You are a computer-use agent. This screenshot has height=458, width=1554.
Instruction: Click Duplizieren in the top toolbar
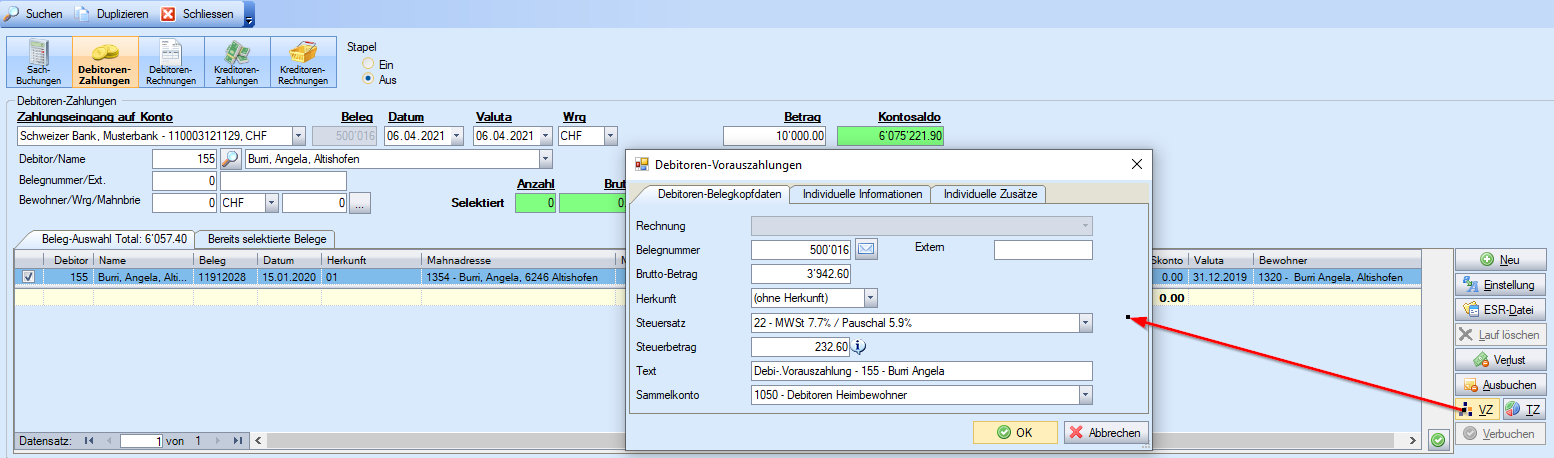point(113,14)
